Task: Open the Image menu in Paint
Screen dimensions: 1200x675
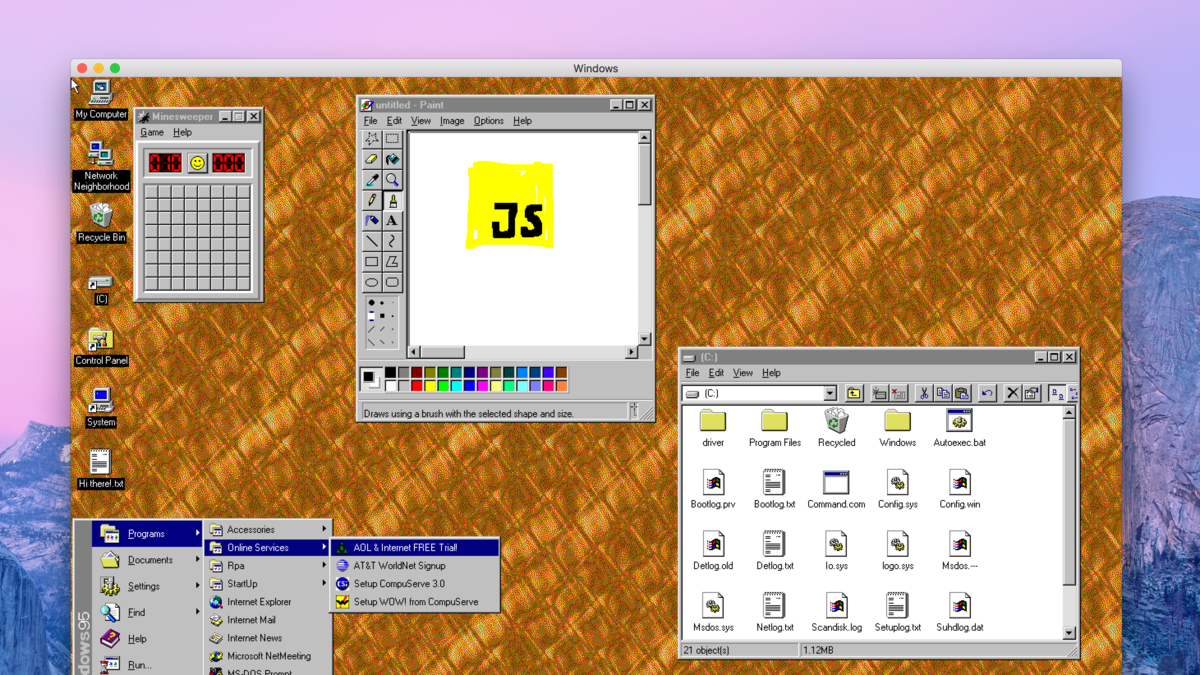Action: pyautogui.click(x=452, y=121)
